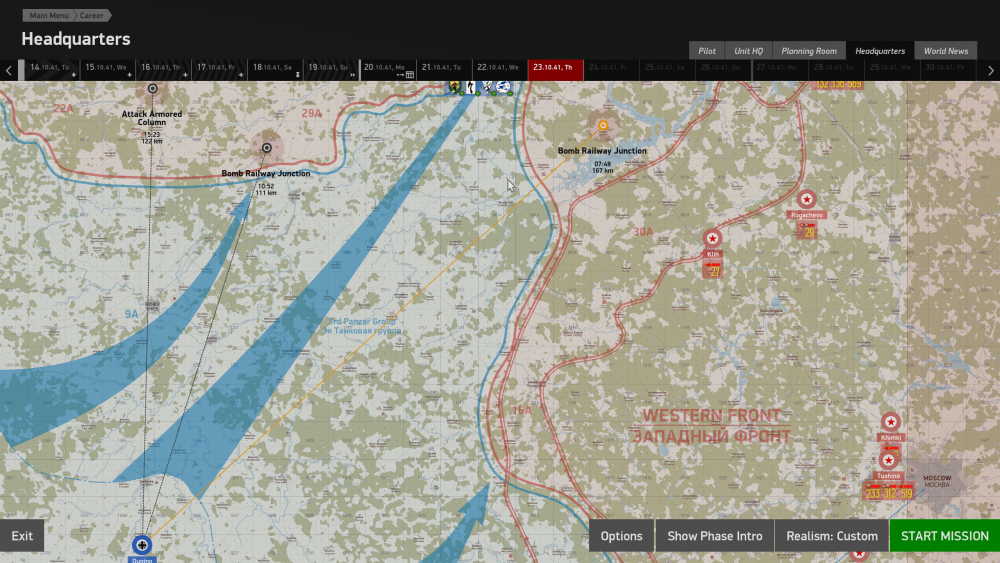1000x563 pixels.
Task: Open the Unit HQ tab
Action: click(748, 51)
